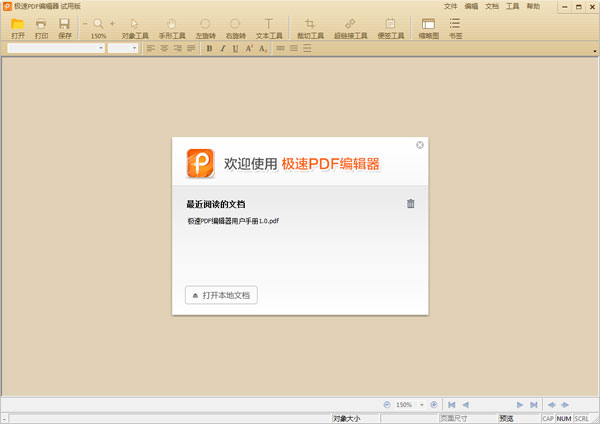
Task: Maximize the PDF editor window
Action: coord(579,7)
